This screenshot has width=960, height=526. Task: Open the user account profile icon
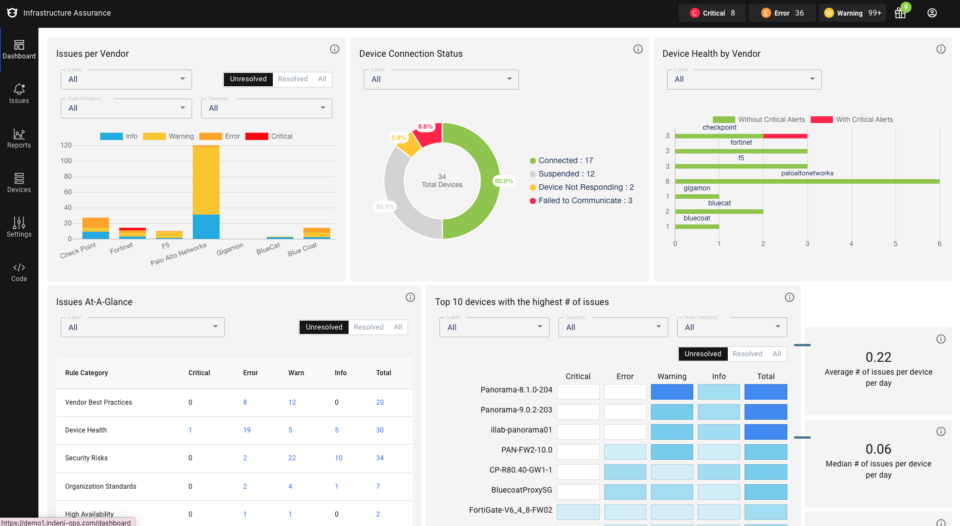coord(932,13)
